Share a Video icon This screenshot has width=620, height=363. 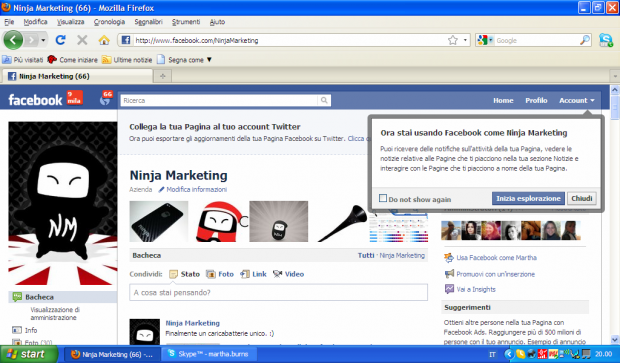pos(278,274)
